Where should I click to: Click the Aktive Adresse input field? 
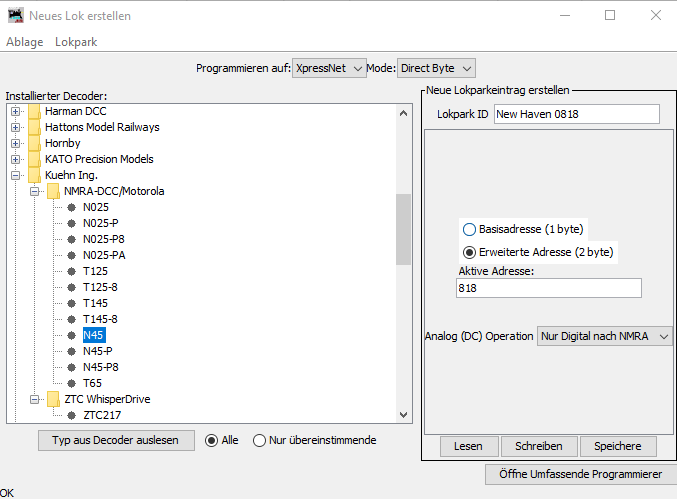pyautogui.click(x=548, y=288)
